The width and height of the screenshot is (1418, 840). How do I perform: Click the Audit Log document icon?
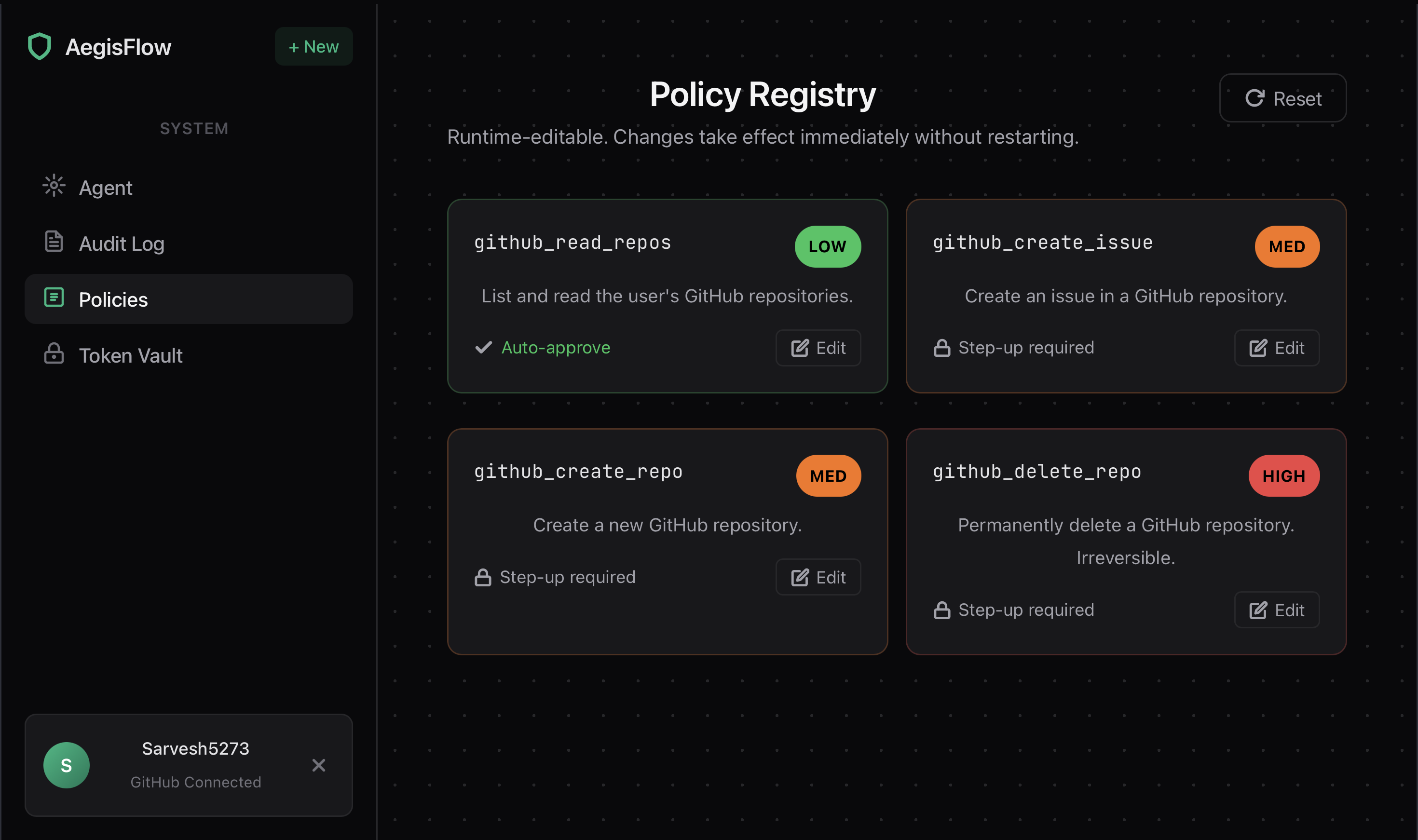point(54,242)
